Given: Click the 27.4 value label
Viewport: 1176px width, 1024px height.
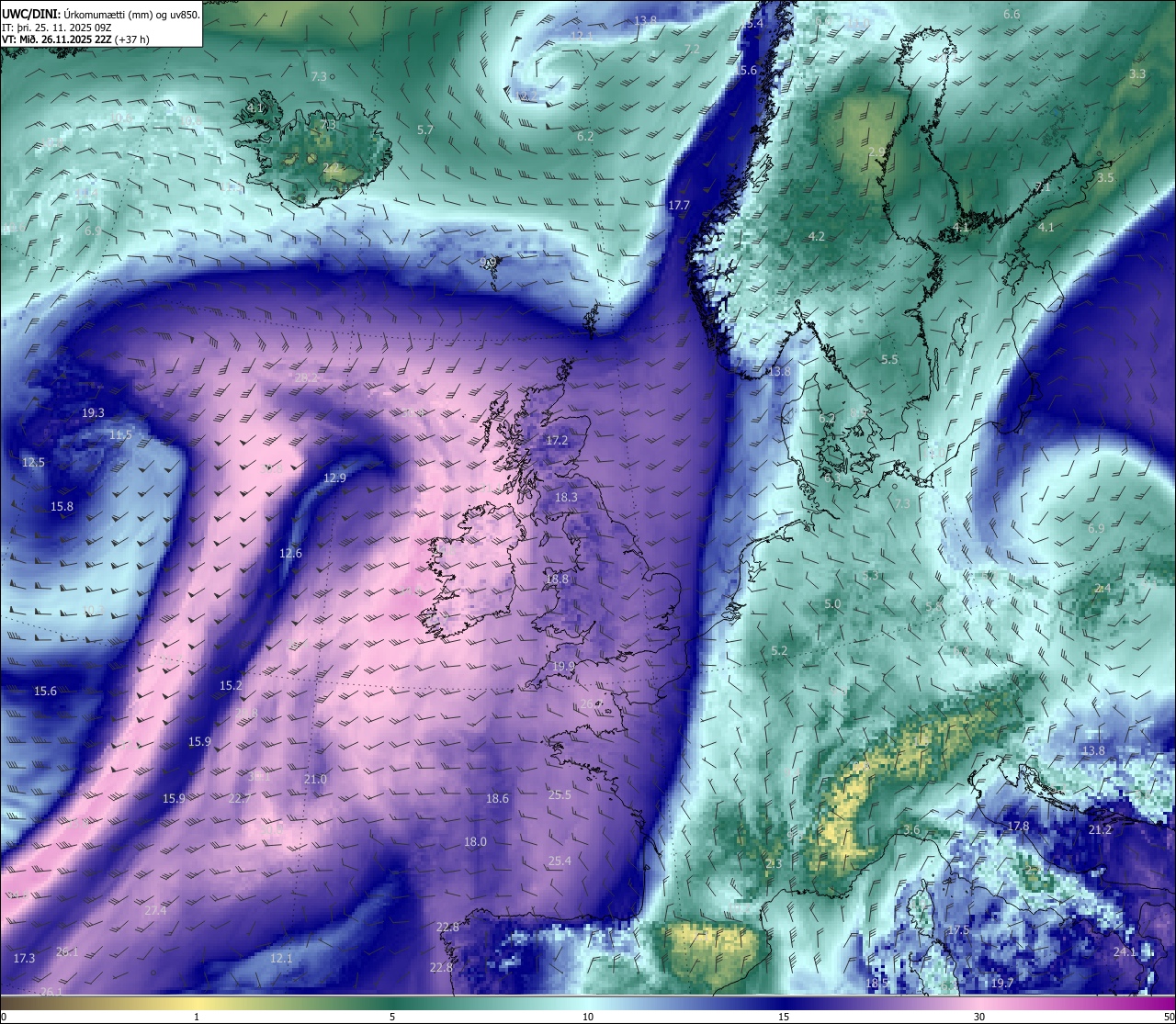Looking at the screenshot, I should coord(155,911).
